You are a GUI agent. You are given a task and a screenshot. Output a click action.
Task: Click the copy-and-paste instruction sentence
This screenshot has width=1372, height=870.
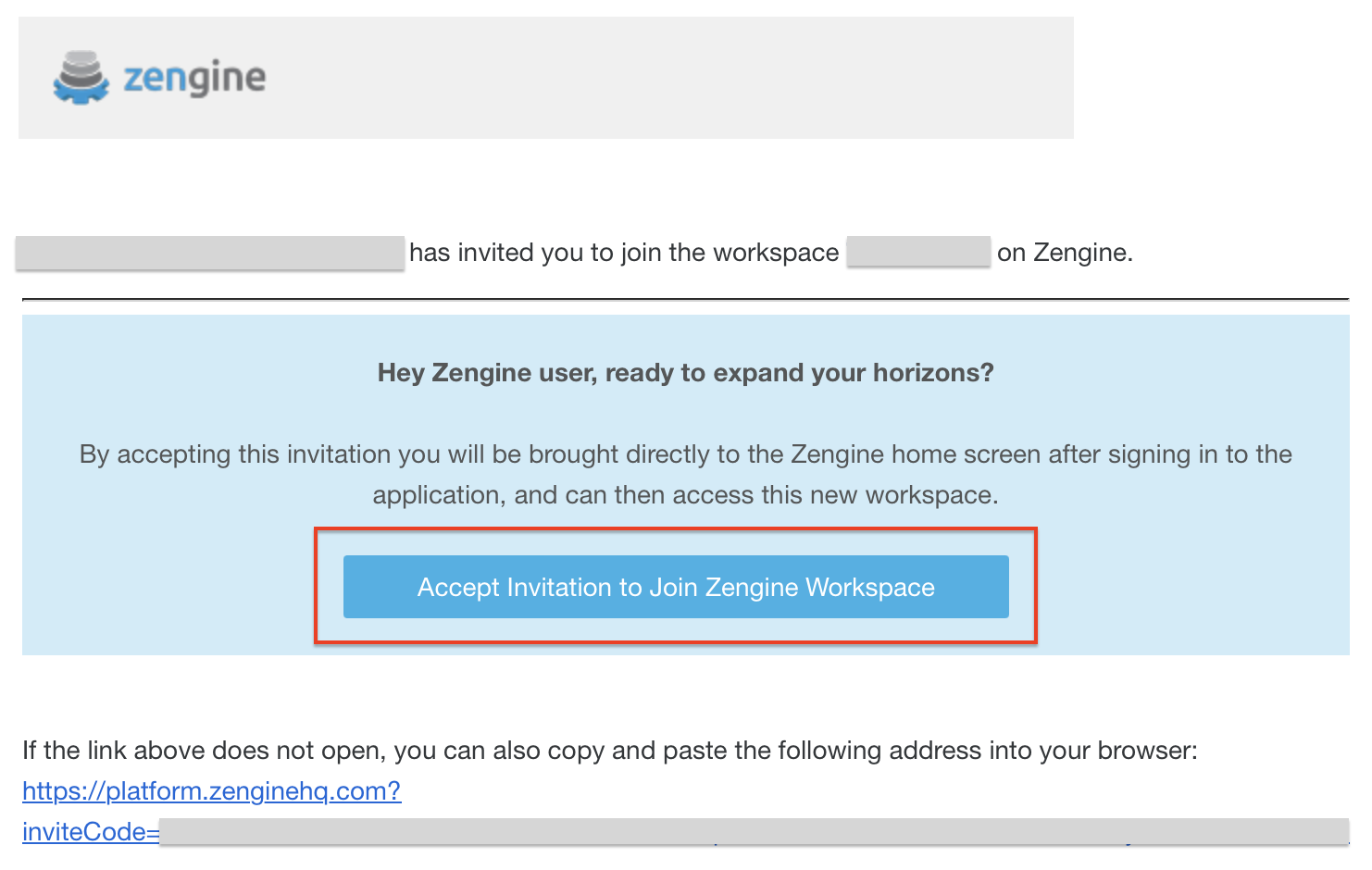(x=609, y=750)
